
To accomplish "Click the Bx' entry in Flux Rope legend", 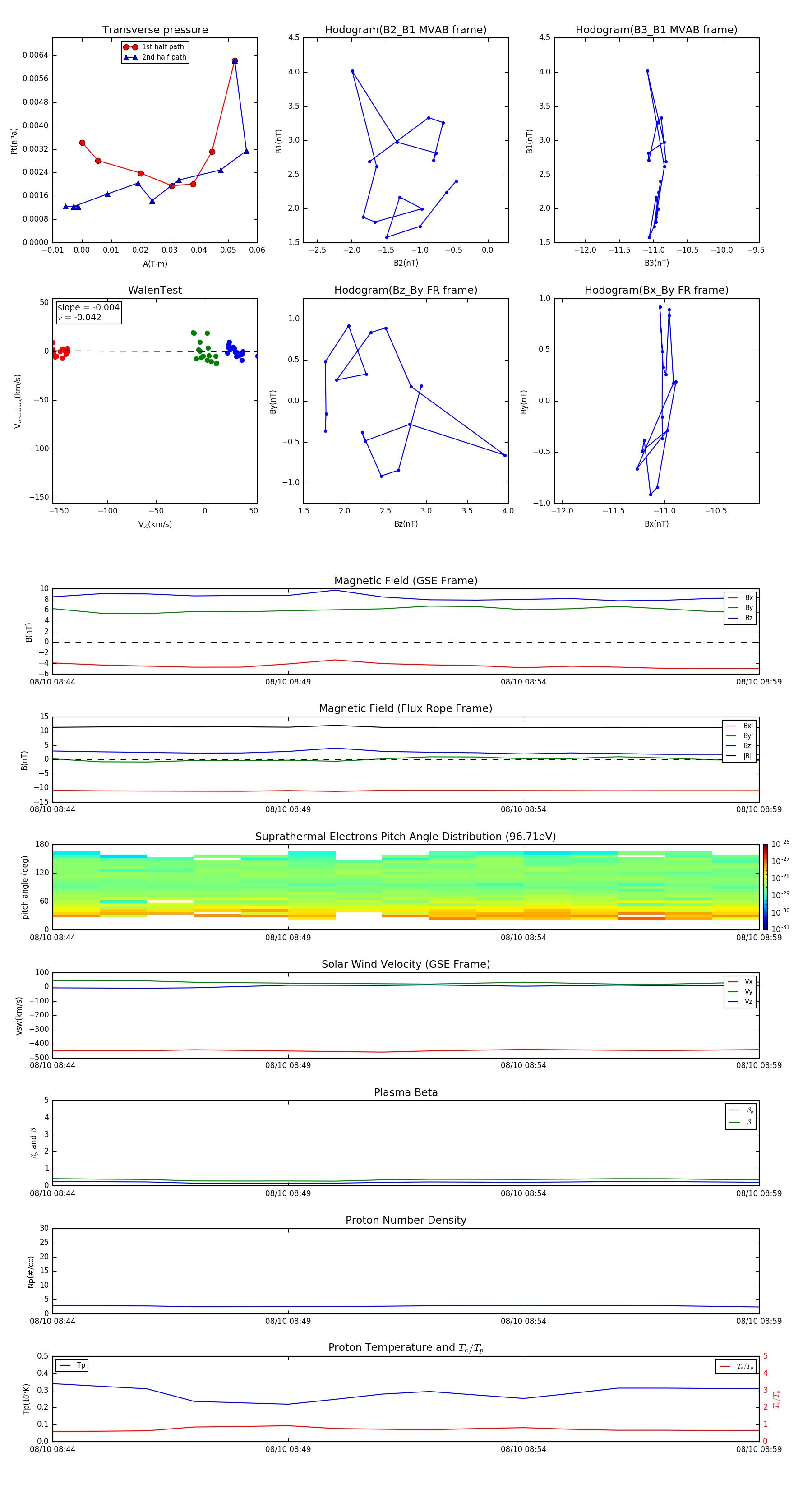I will tap(739, 726).
